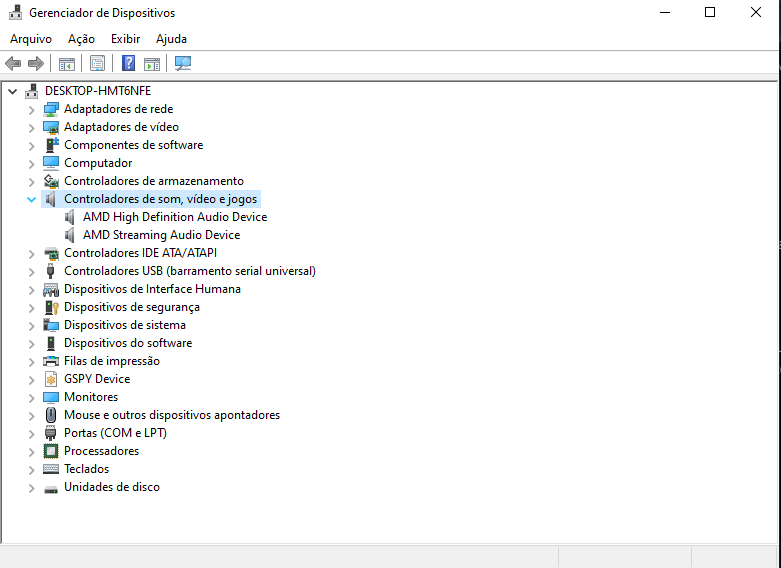This screenshot has width=781, height=568.
Task: Select Dispositivos do software label
Action: click(128, 343)
